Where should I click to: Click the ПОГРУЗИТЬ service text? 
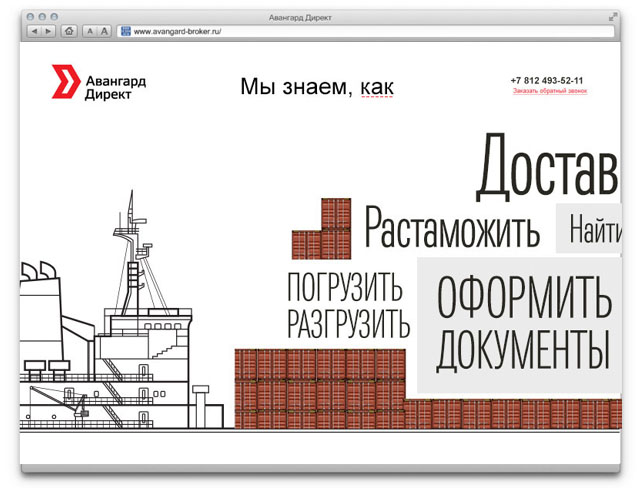coord(344,288)
